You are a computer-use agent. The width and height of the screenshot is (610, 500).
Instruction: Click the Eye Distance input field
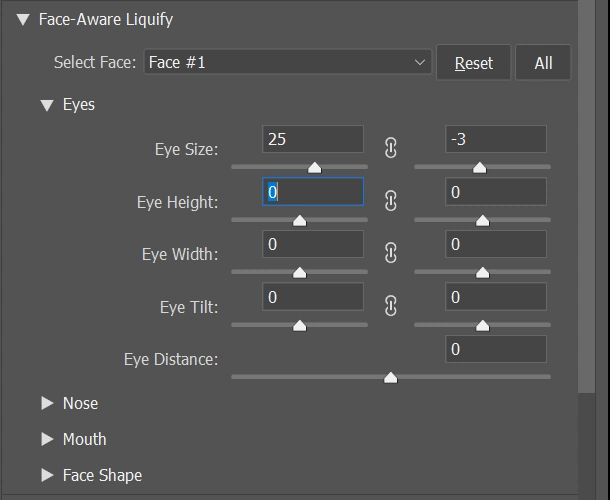pos(496,349)
